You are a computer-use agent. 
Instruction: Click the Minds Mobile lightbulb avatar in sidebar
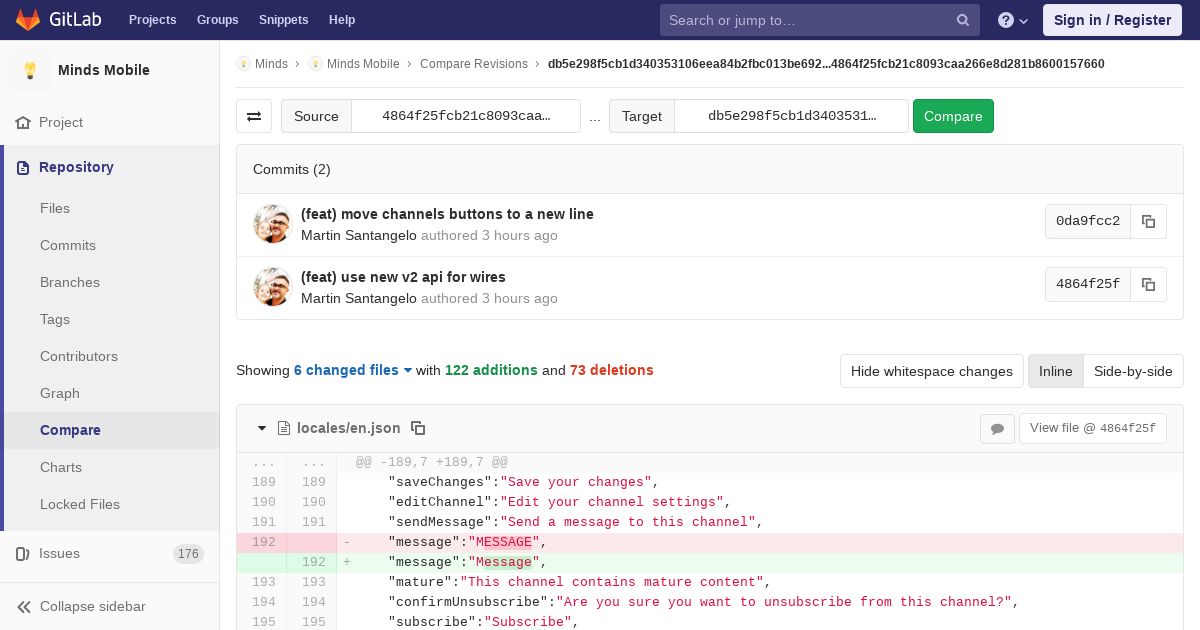click(30, 70)
